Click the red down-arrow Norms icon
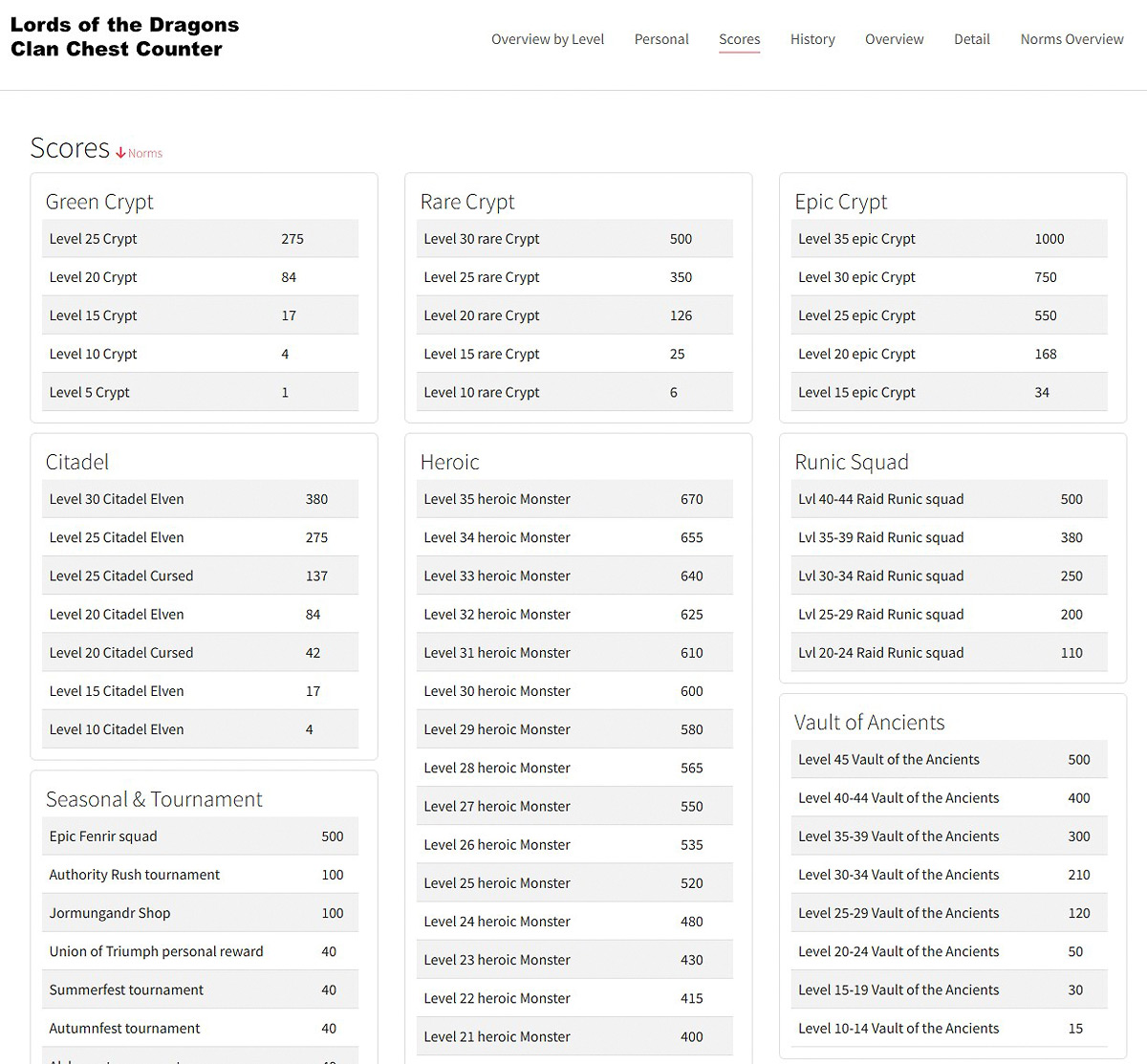This screenshot has width=1147, height=1064. click(x=120, y=153)
